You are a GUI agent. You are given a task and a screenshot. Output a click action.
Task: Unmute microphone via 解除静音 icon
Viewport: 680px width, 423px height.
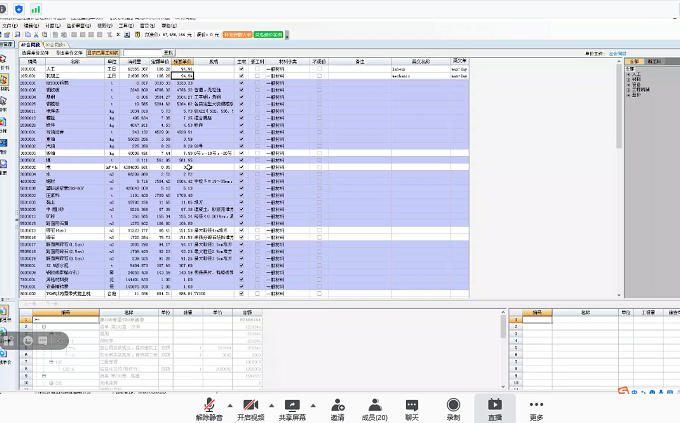tap(209, 405)
